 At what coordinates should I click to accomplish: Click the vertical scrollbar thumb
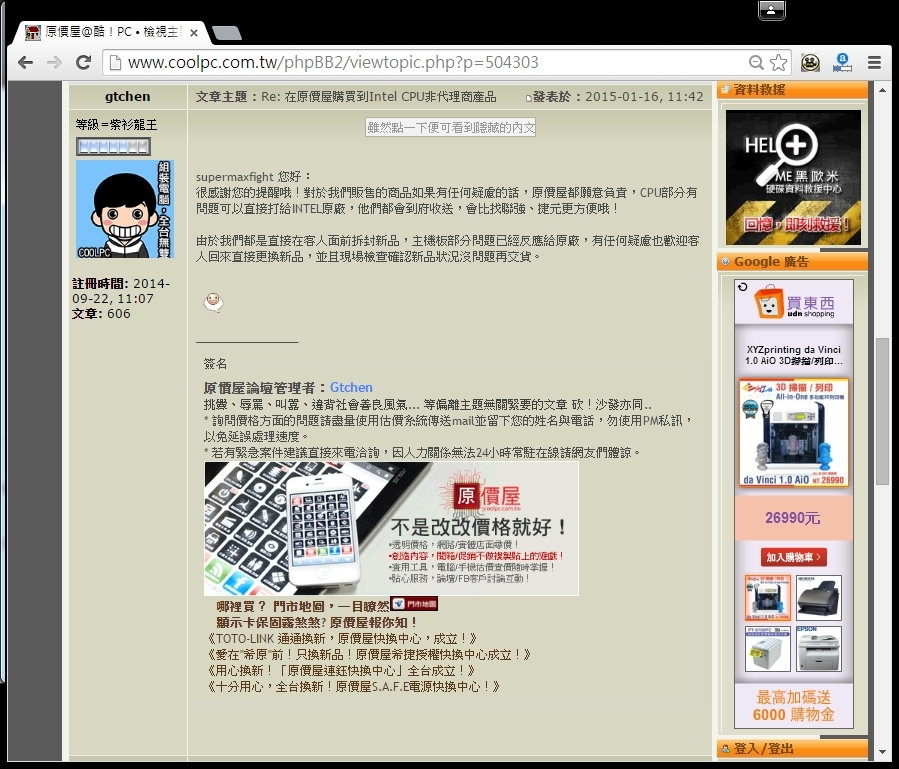[882, 412]
